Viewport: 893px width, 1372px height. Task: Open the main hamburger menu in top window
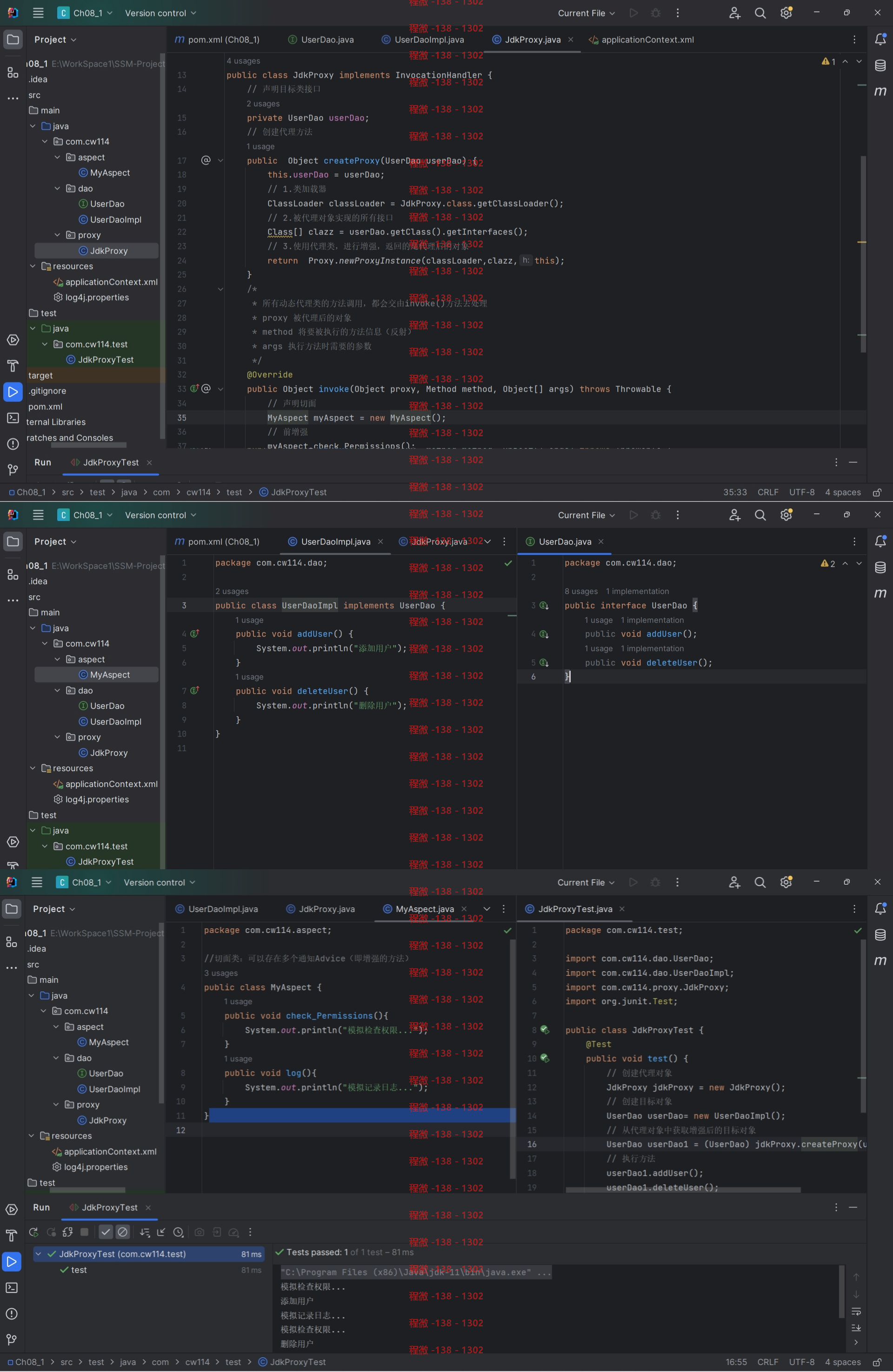click(x=38, y=13)
